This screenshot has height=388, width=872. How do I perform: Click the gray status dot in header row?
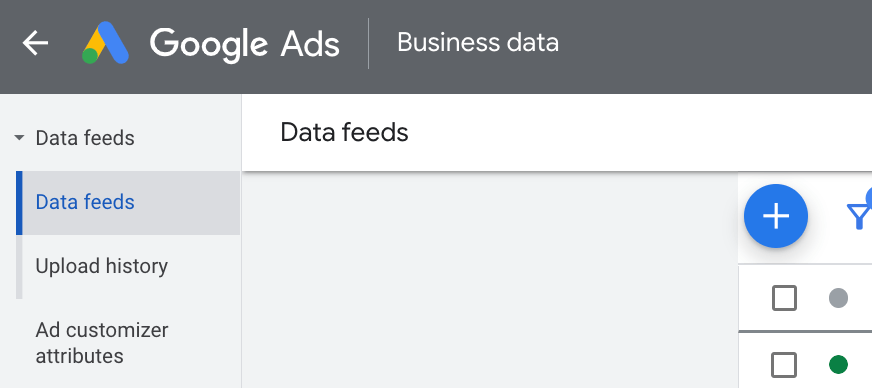point(838,298)
